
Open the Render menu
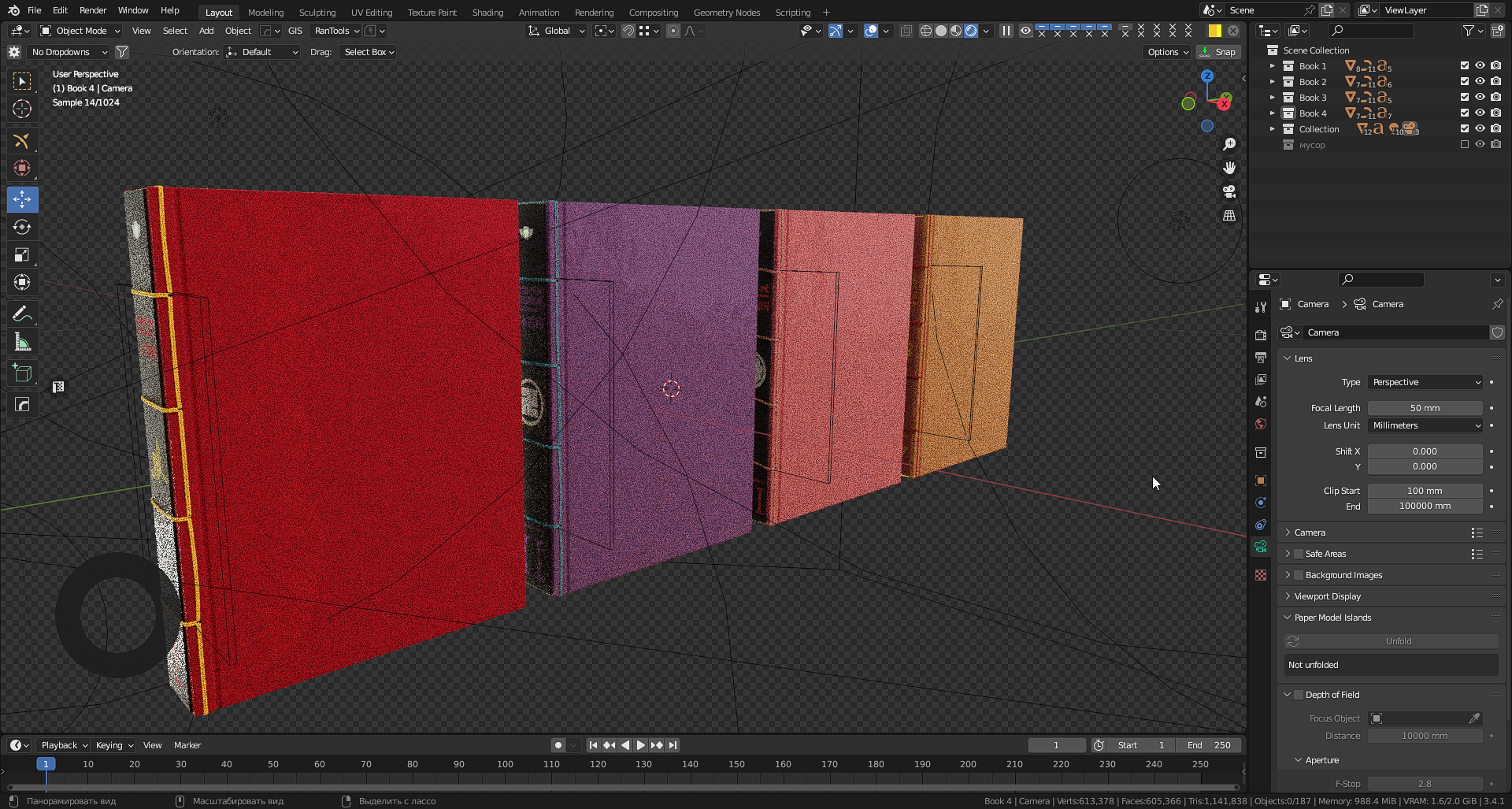click(x=93, y=10)
